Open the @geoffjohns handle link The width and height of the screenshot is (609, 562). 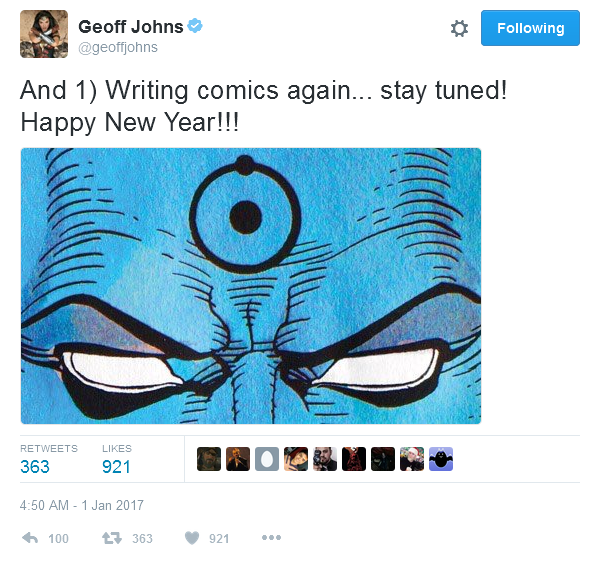118,47
